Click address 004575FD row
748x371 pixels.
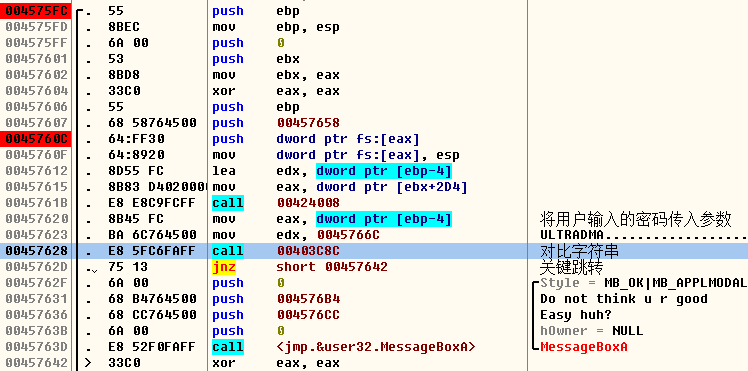pos(36,27)
